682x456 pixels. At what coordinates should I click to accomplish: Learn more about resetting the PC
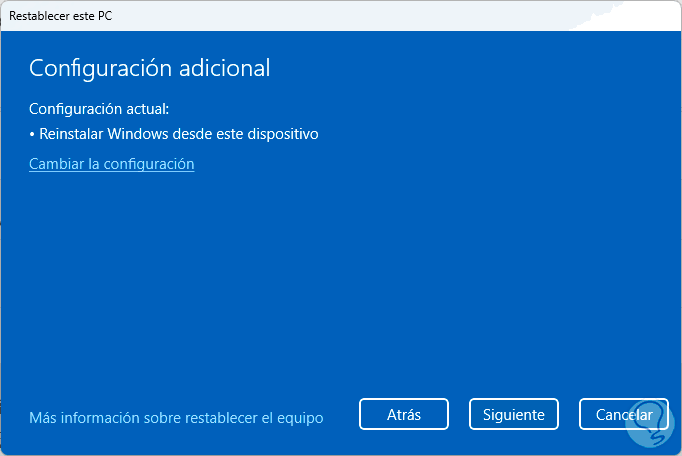point(176,418)
